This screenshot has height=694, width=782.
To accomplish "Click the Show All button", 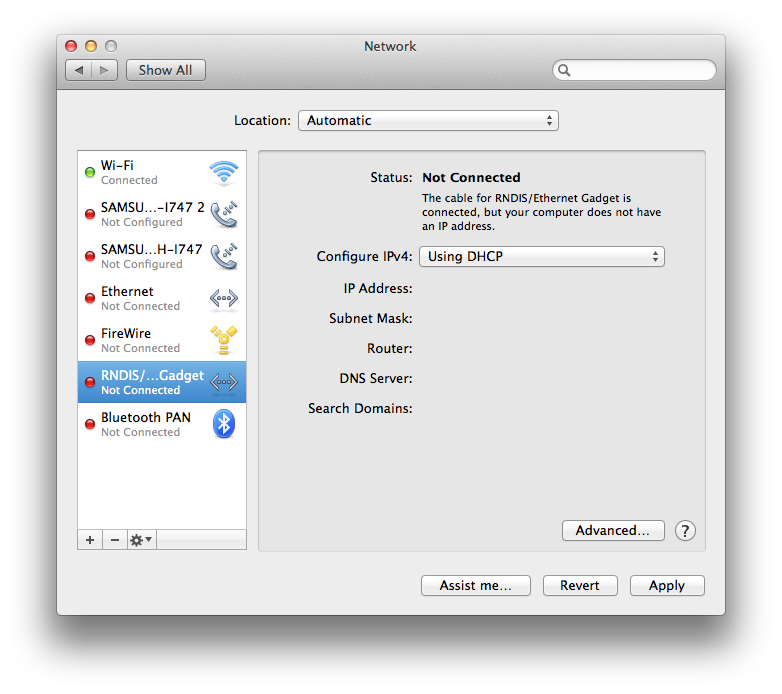I will pos(166,70).
